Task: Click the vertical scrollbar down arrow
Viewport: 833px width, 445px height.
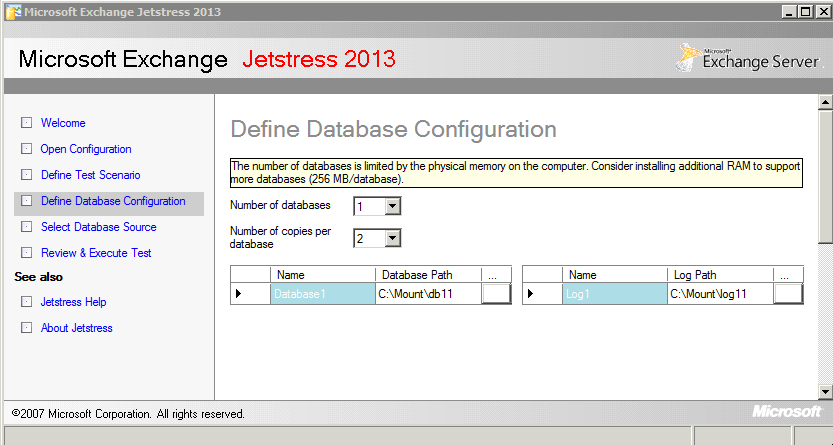Action: point(825,391)
